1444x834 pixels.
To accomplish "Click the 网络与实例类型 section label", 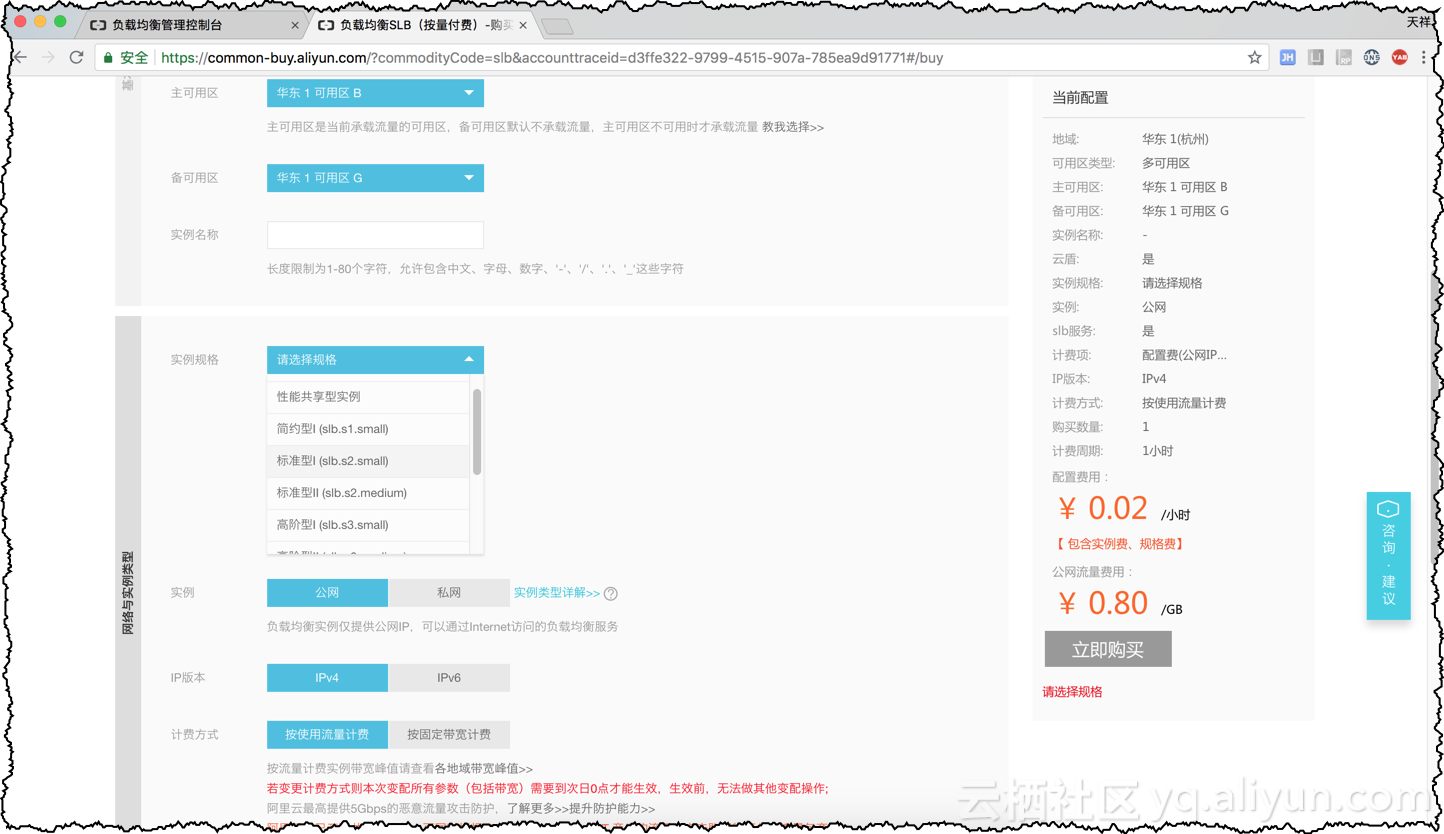I will (x=128, y=593).
